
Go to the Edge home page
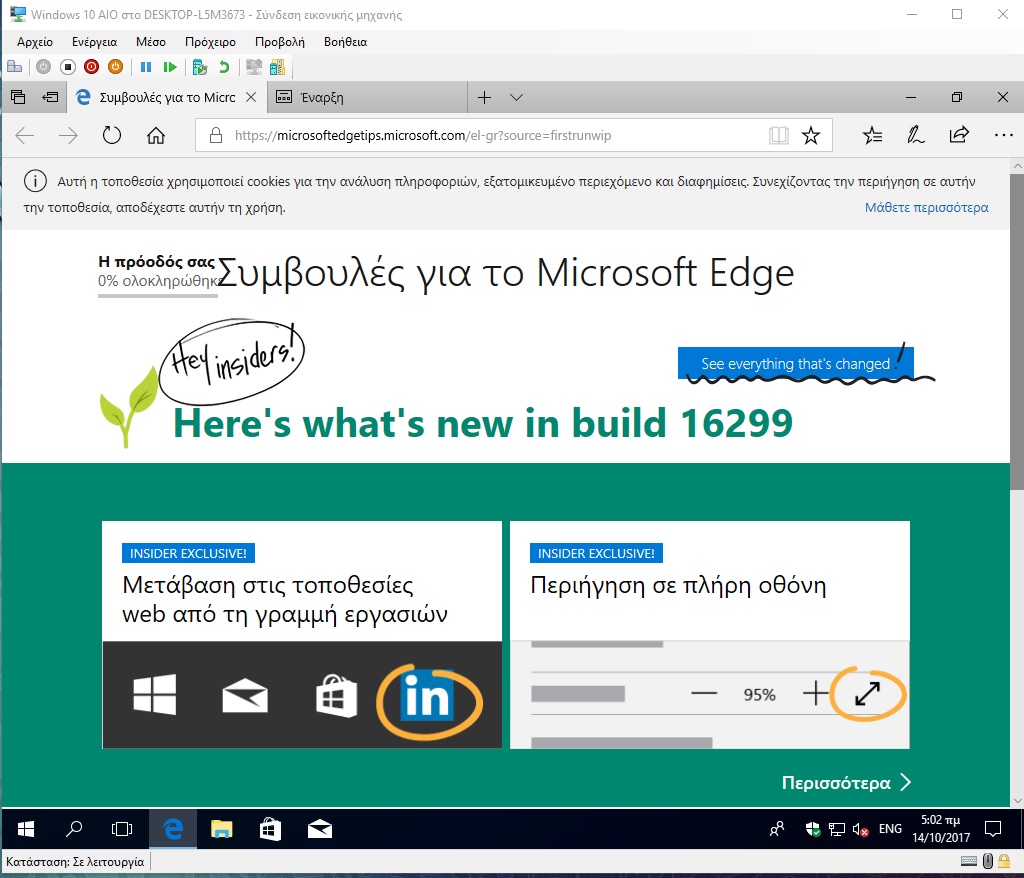point(155,136)
